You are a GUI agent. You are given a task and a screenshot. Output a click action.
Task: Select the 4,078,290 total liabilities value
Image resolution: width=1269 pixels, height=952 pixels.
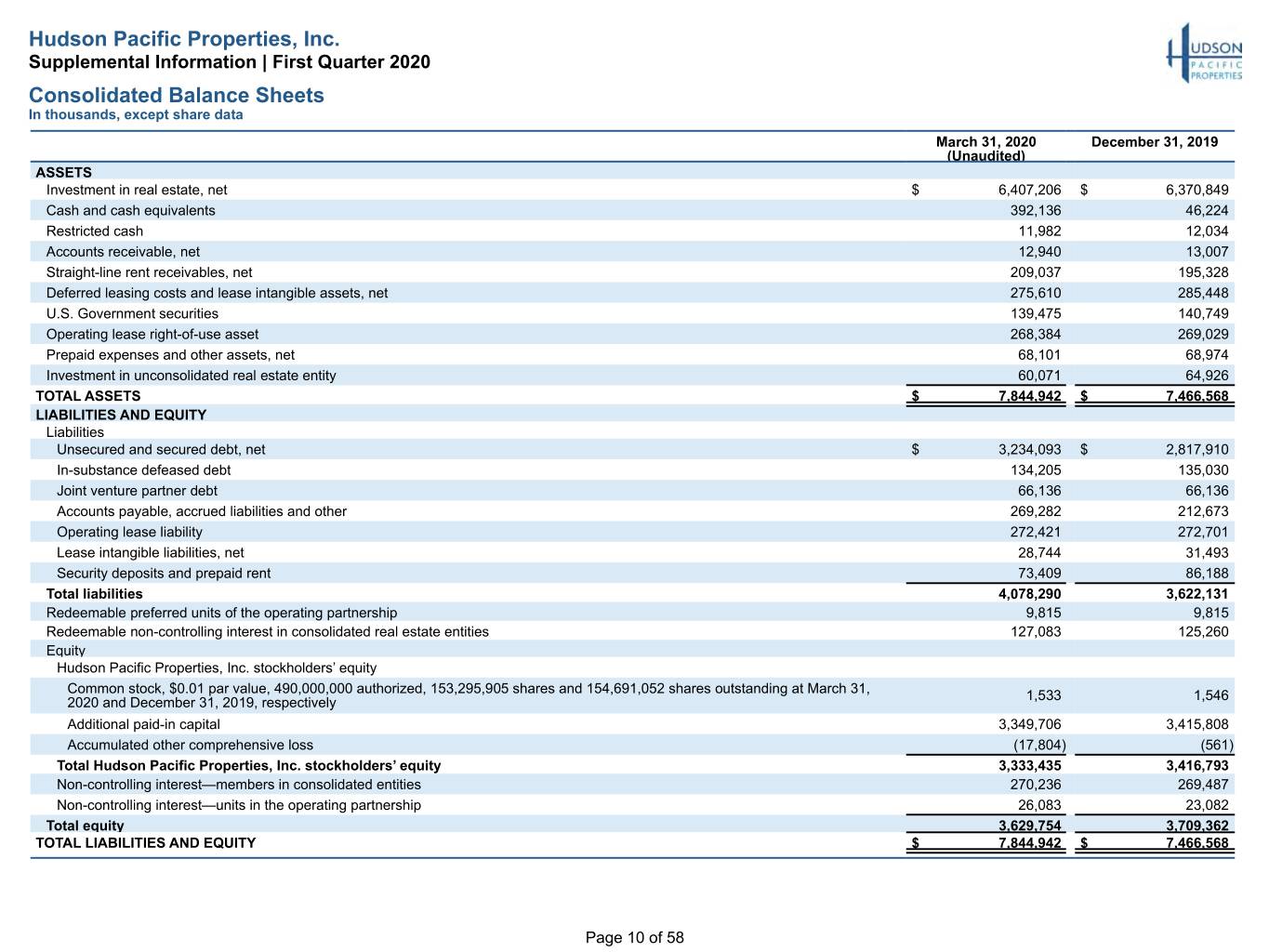[x=1029, y=593]
